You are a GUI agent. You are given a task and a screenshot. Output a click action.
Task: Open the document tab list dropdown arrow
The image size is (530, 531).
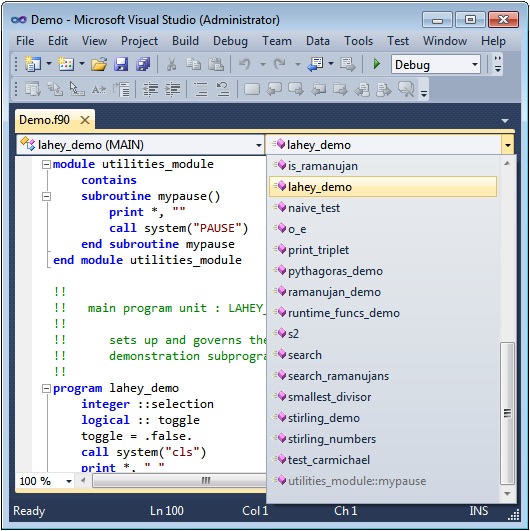(x=505, y=121)
